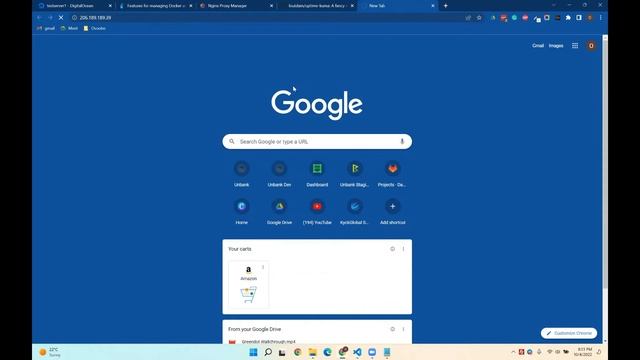The height and width of the screenshot is (360, 640).
Task: Switch to the Nginx Proxy Manager tab
Action: click(236, 6)
